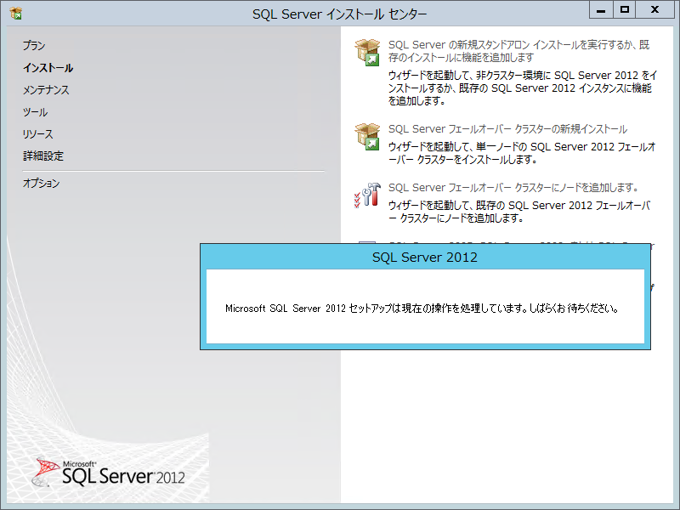Click the 既存の SQL Server 2012 フェールオーバー description
This screenshot has height=510, width=680.
[x=519, y=212]
